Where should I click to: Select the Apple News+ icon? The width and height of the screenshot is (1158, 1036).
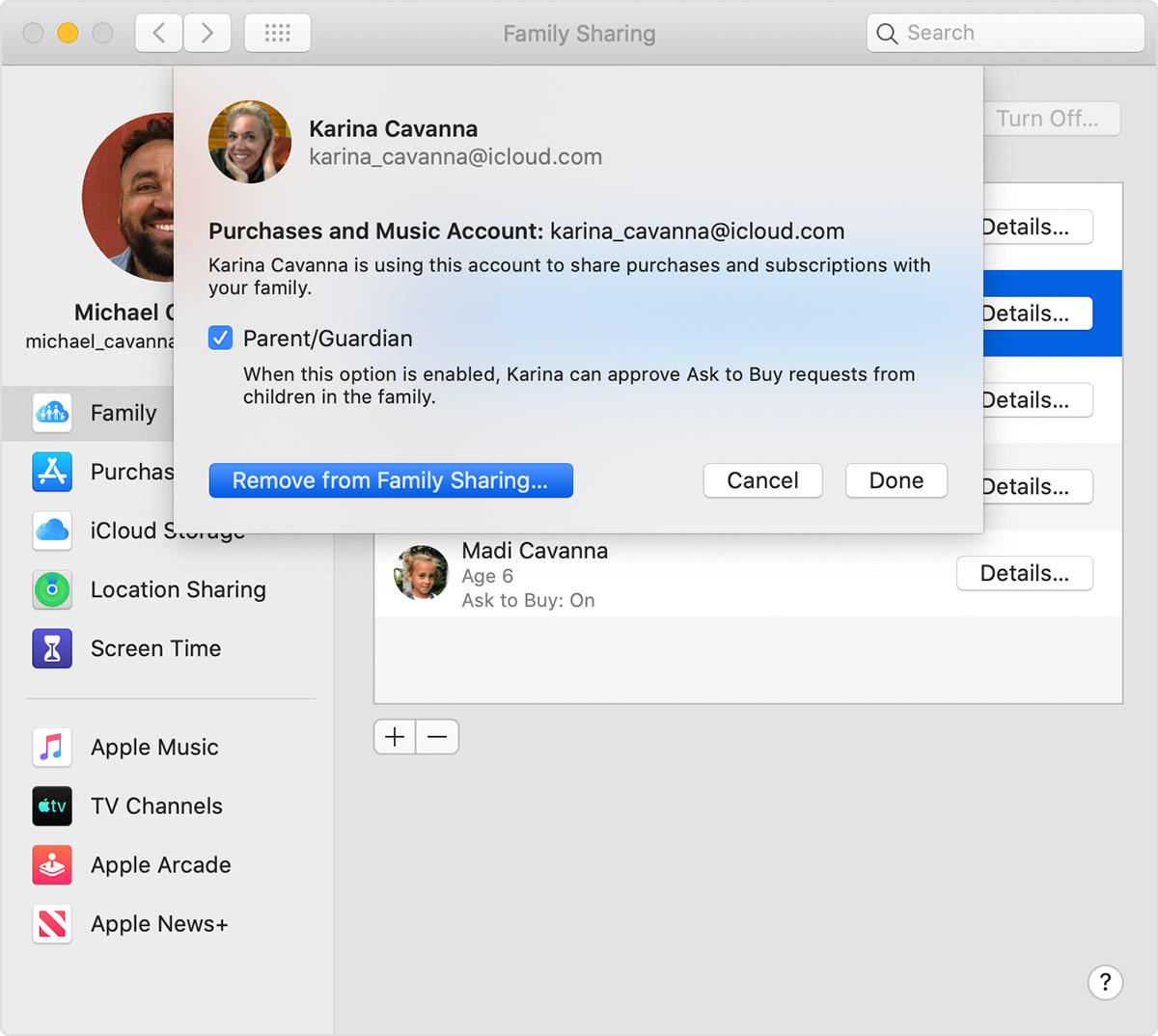pyautogui.click(x=52, y=924)
